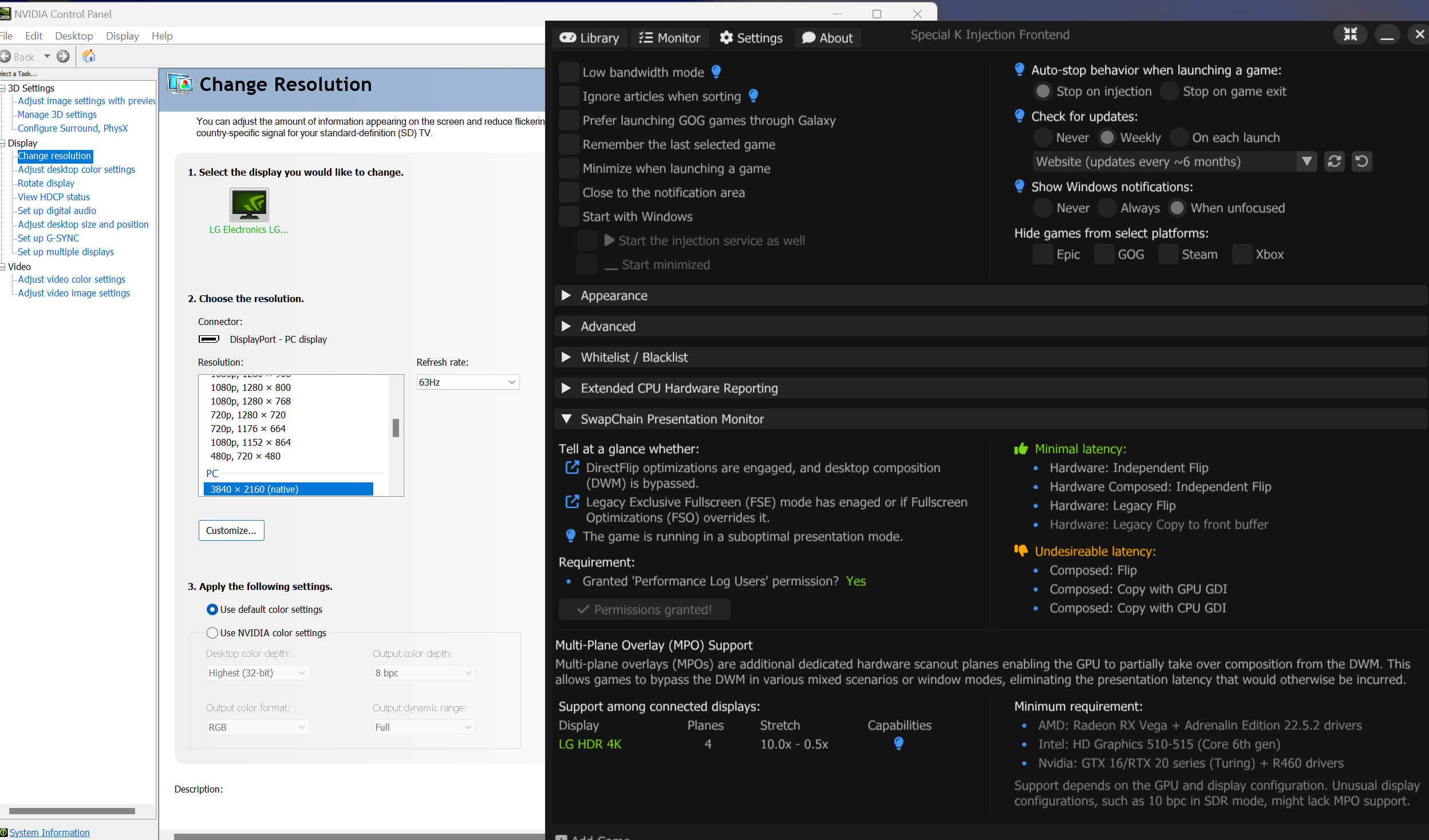Open the System Information link
The height and width of the screenshot is (840, 1429).
(x=49, y=833)
